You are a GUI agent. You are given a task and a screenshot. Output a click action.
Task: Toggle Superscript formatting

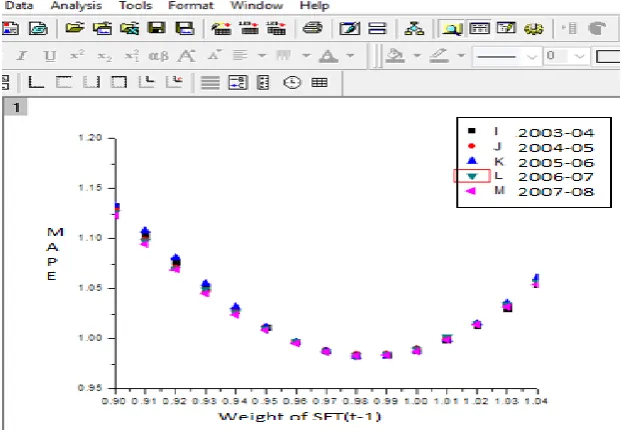pyautogui.click(x=78, y=56)
